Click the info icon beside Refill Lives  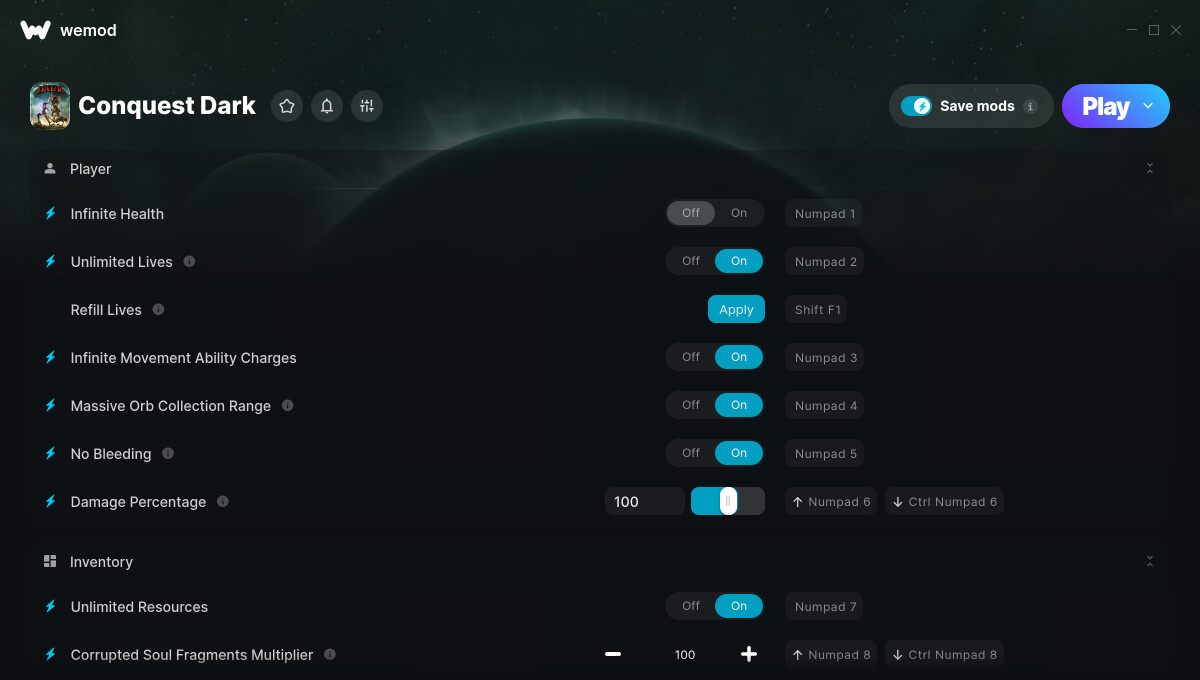158,309
